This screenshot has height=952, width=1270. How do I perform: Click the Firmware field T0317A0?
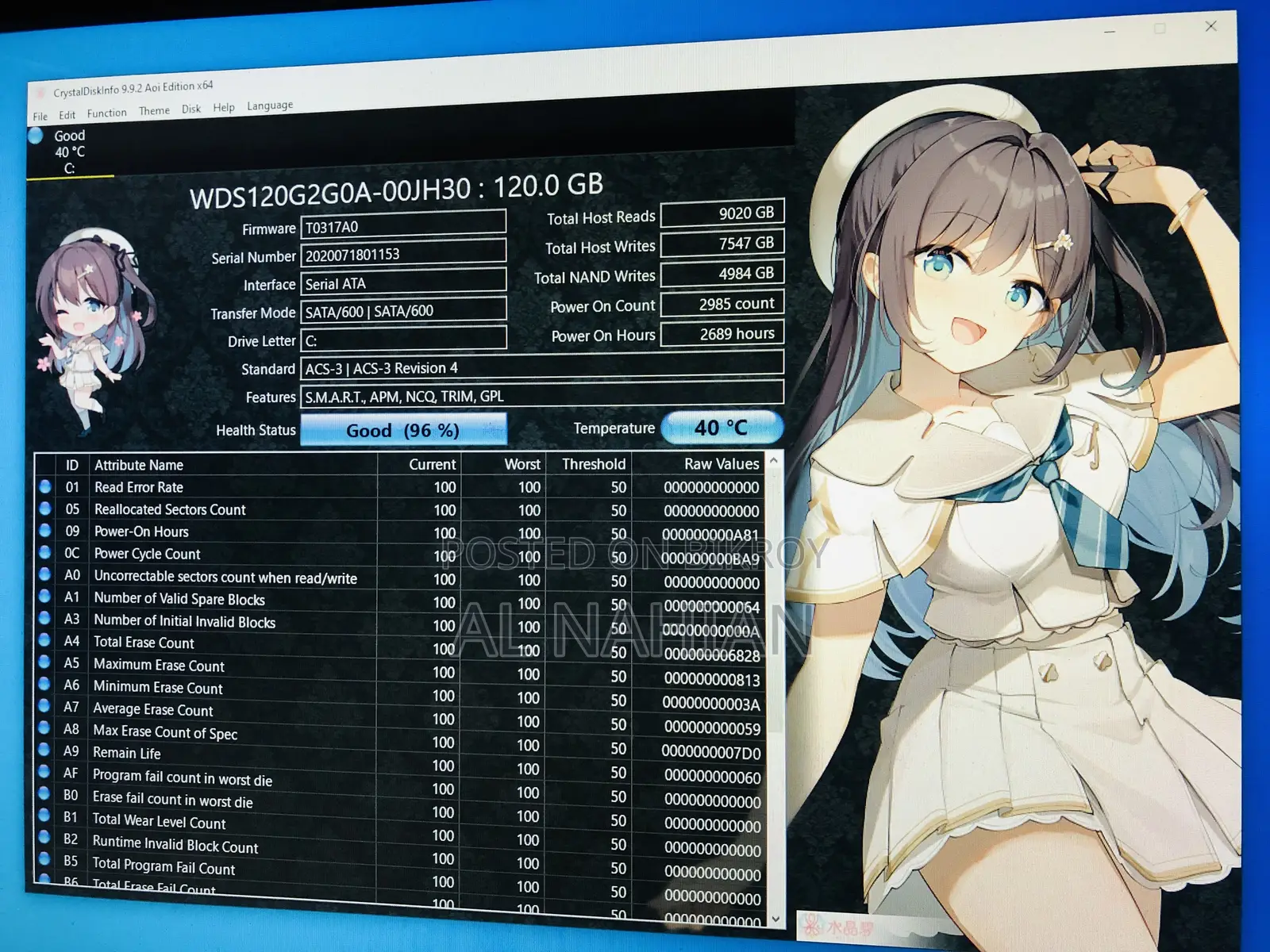coord(403,226)
